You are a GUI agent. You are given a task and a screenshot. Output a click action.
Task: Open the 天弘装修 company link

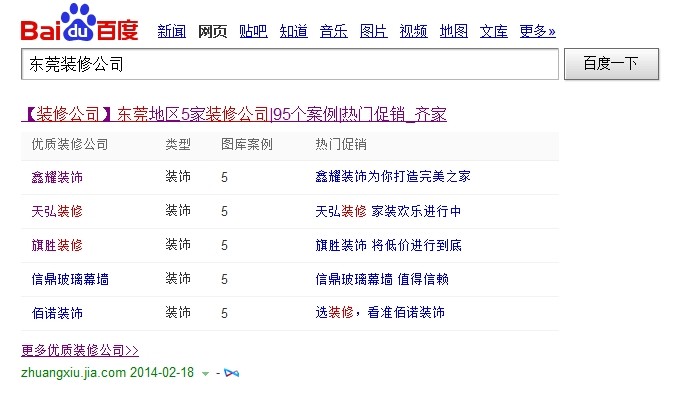(57, 211)
